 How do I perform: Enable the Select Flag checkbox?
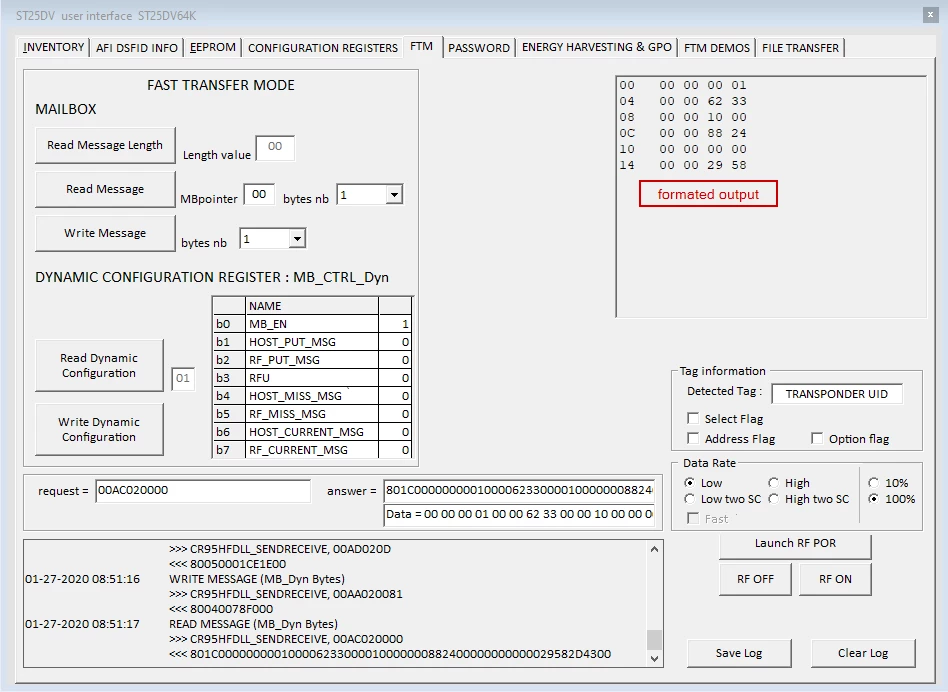point(693,419)
